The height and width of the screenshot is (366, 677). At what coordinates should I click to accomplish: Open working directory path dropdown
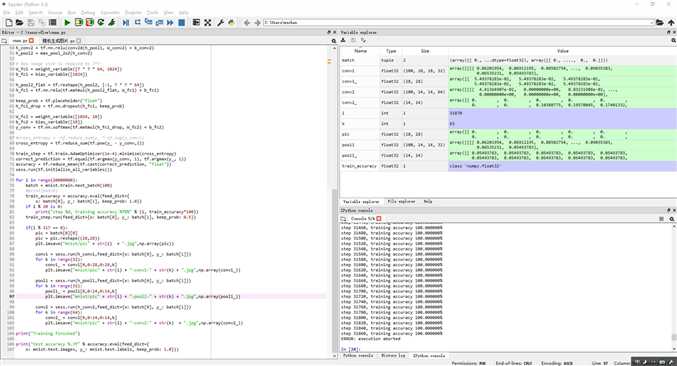[651, 22]
